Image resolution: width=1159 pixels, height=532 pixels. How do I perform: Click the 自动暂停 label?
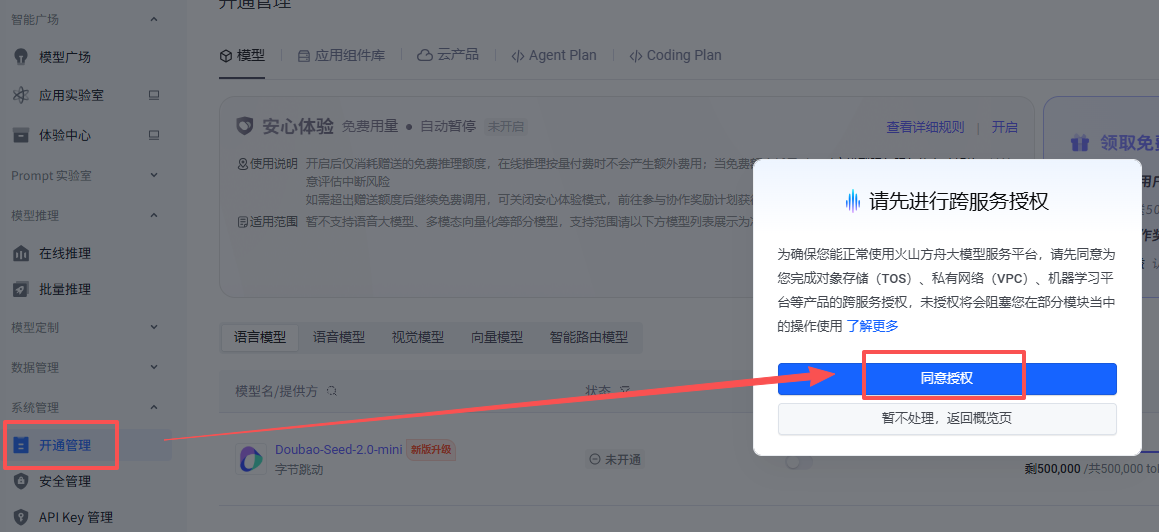(x=448, y=126)
